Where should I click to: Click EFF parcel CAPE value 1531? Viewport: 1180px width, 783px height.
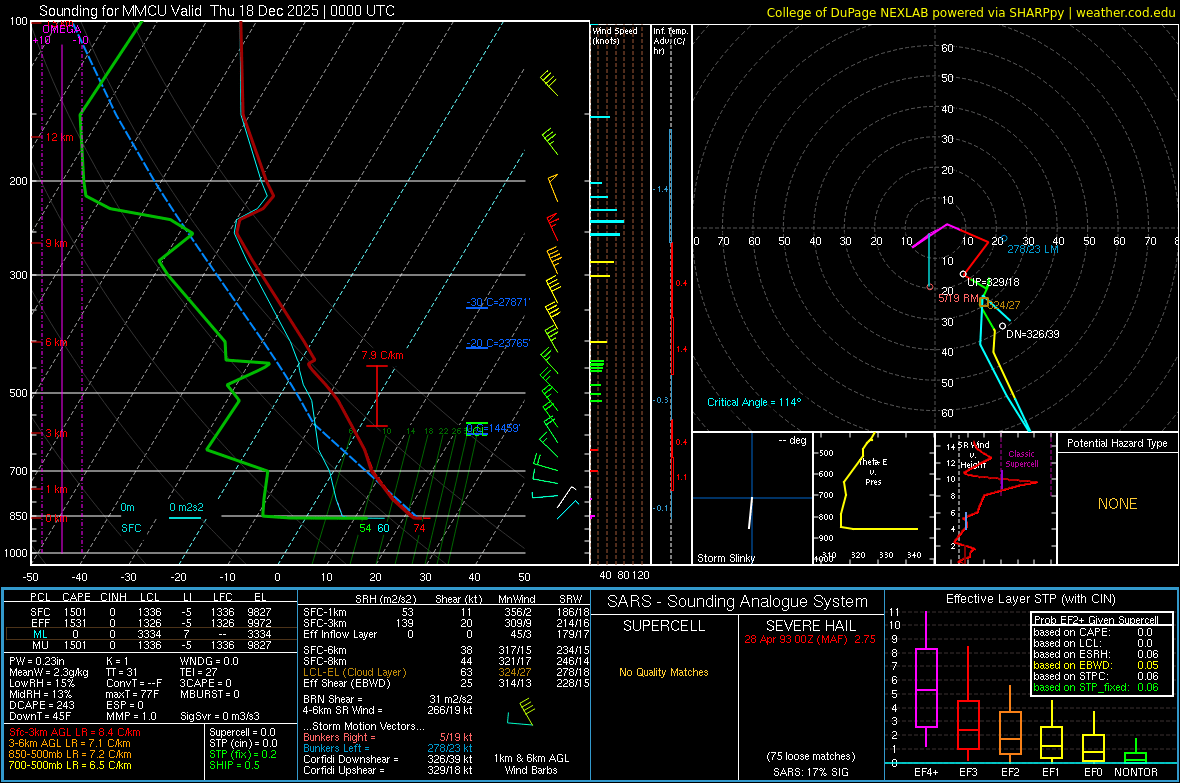[75, 623]
